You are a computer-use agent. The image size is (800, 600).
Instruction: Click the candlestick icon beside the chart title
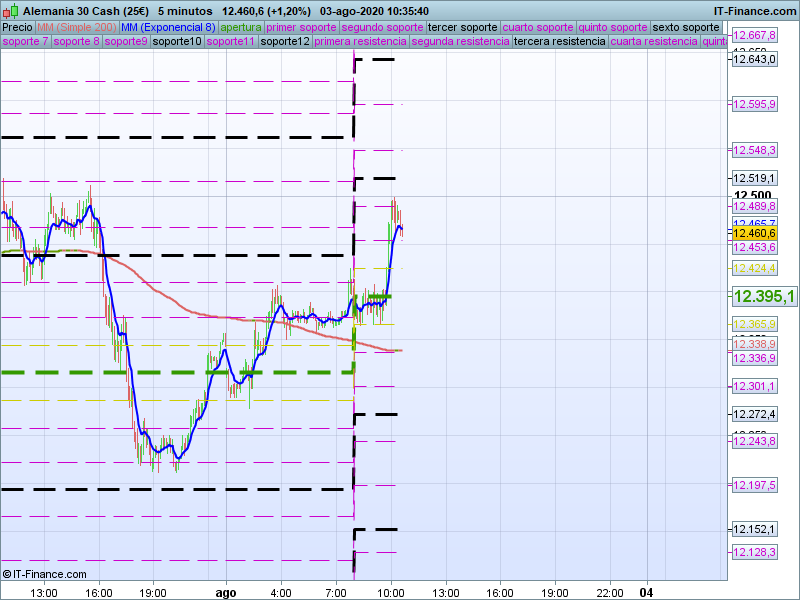(10, 10)
